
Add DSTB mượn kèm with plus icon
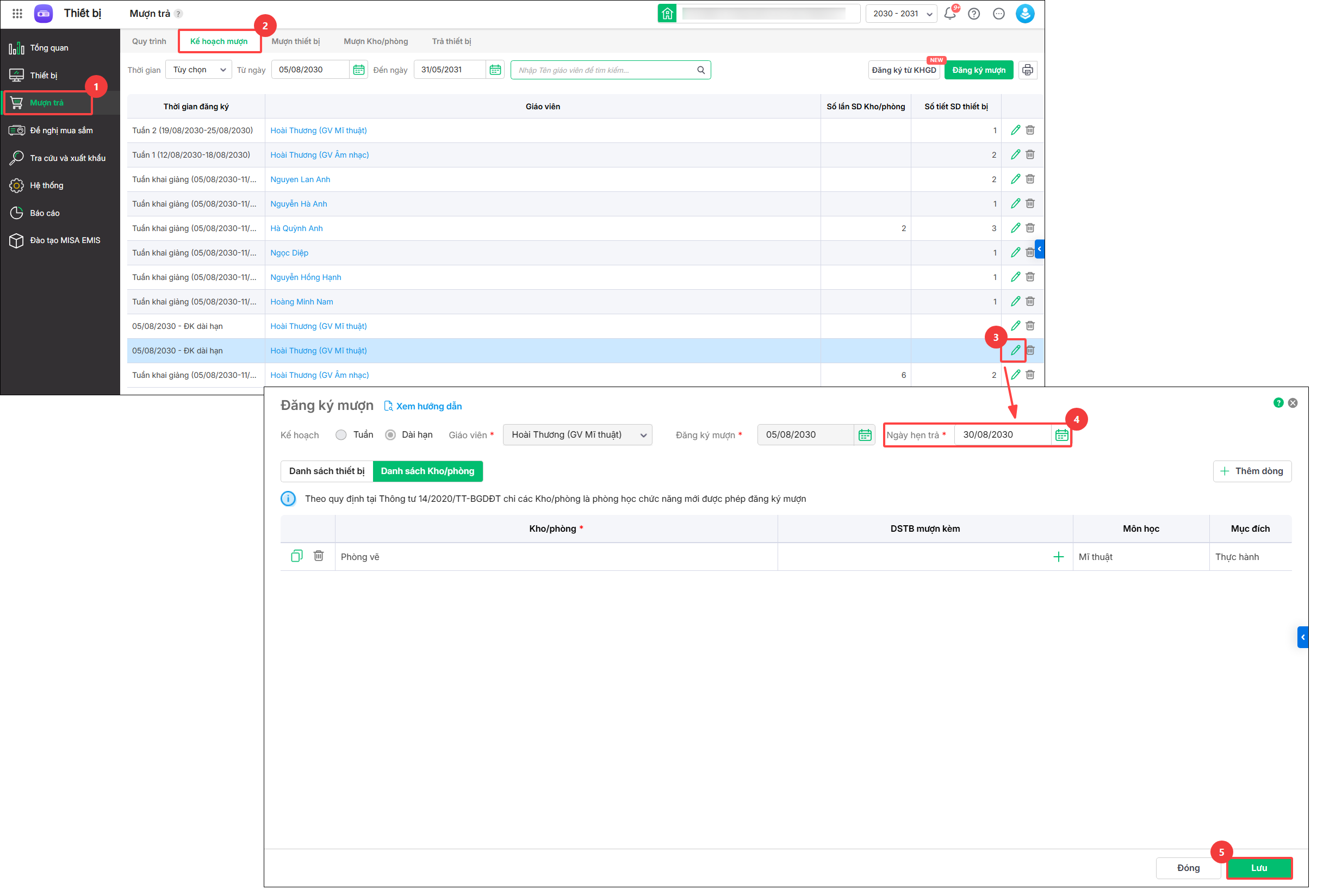click(x=1058, y=557)
